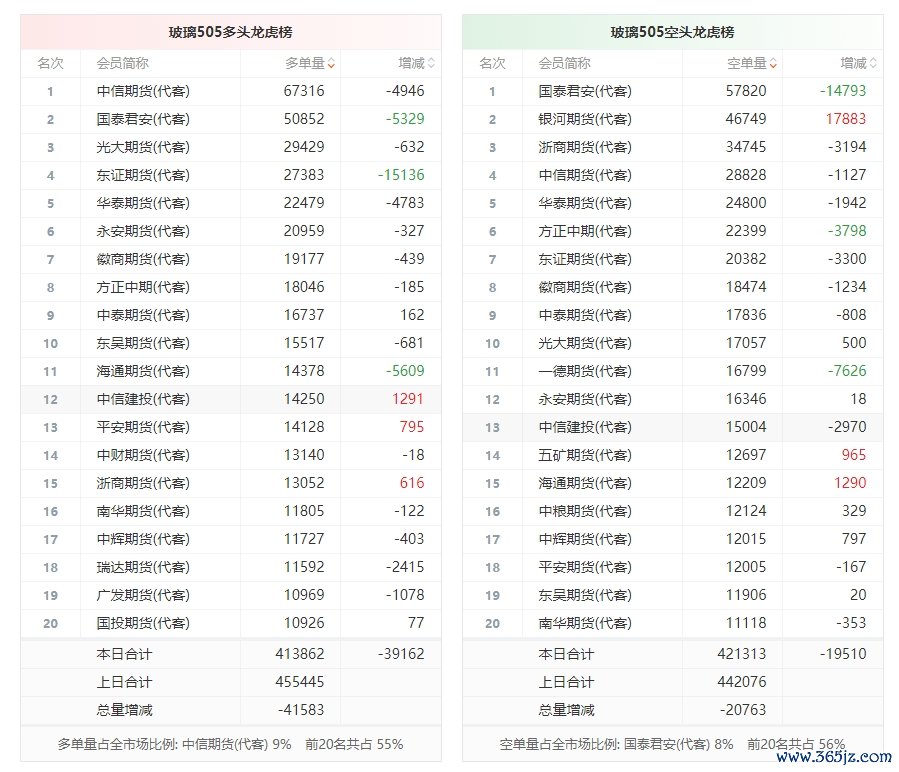Click long 总量增减 value -41583
This screenshot has height=772, width=899.
point(301,710)
